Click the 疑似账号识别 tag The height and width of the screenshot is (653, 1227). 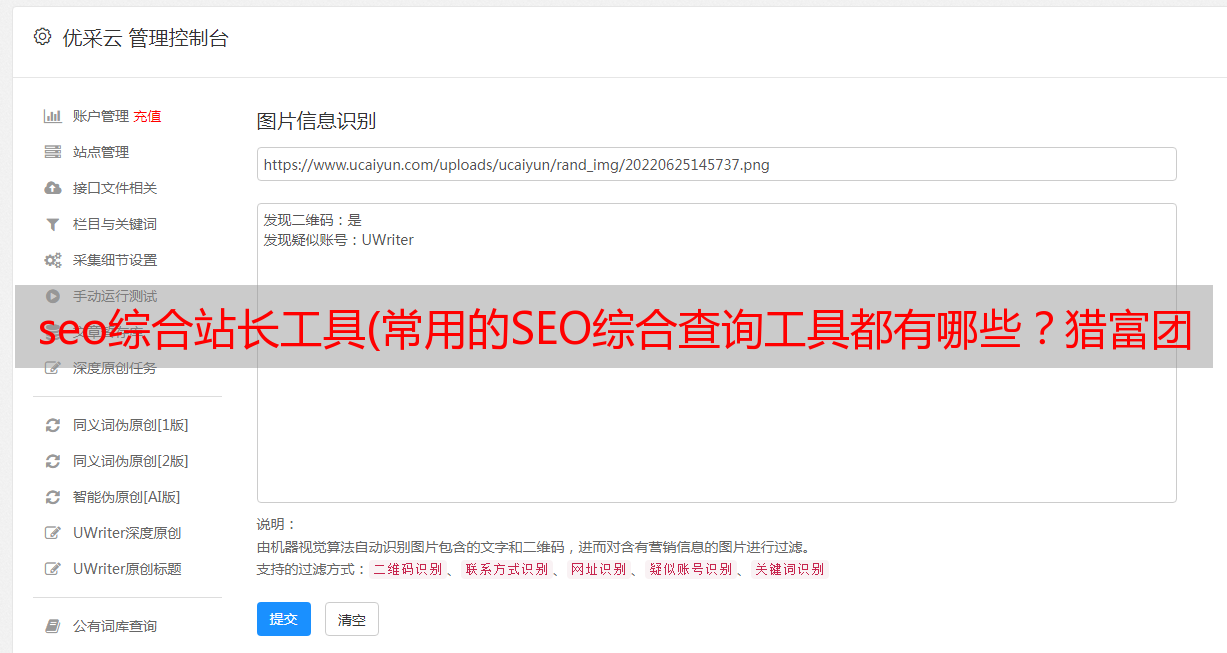point(690,569)
